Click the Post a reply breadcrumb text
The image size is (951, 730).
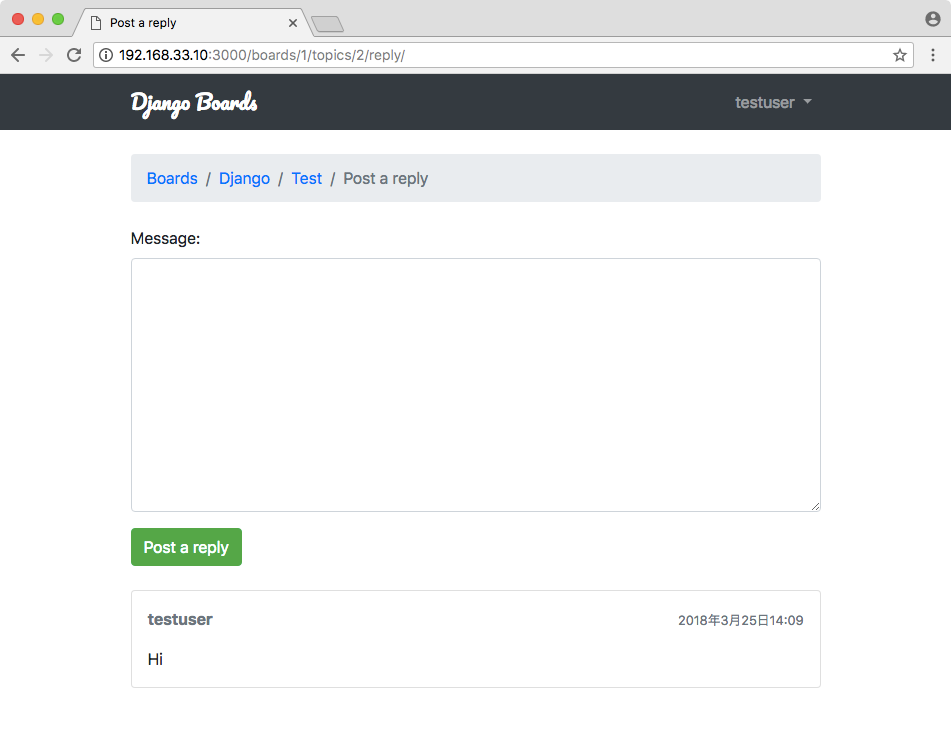[386, 178]
